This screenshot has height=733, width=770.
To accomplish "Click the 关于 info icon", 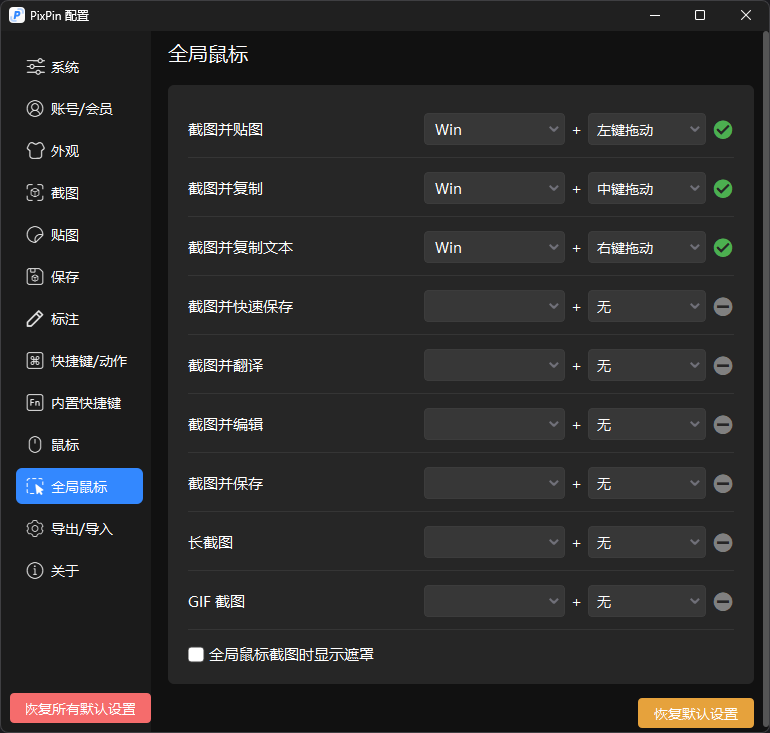I will pos(35,570).
